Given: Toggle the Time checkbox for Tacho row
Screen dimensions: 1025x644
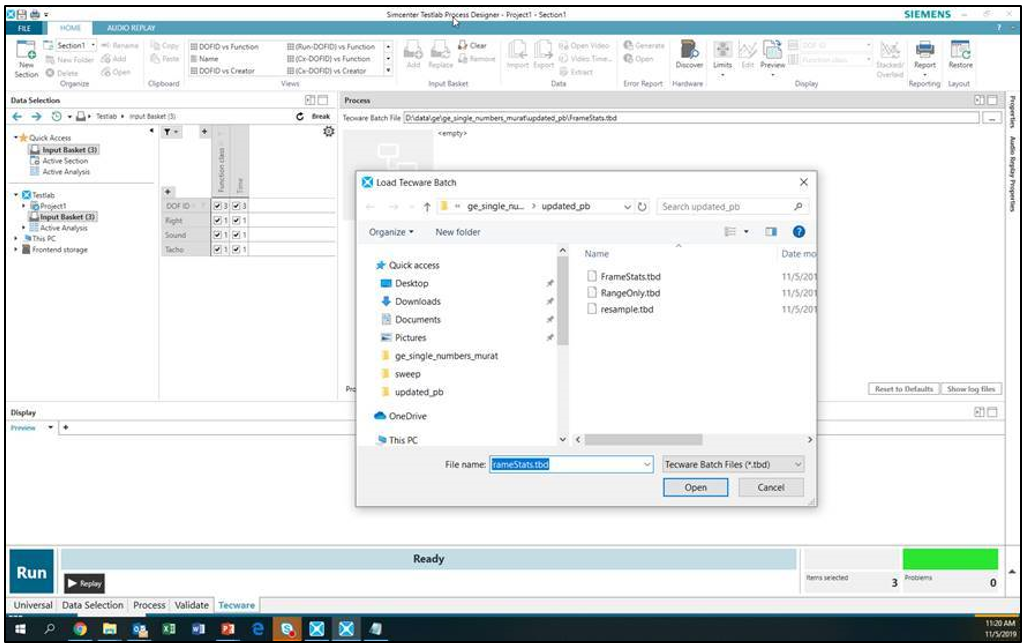Looking at the screenshot, I should 237,250.
